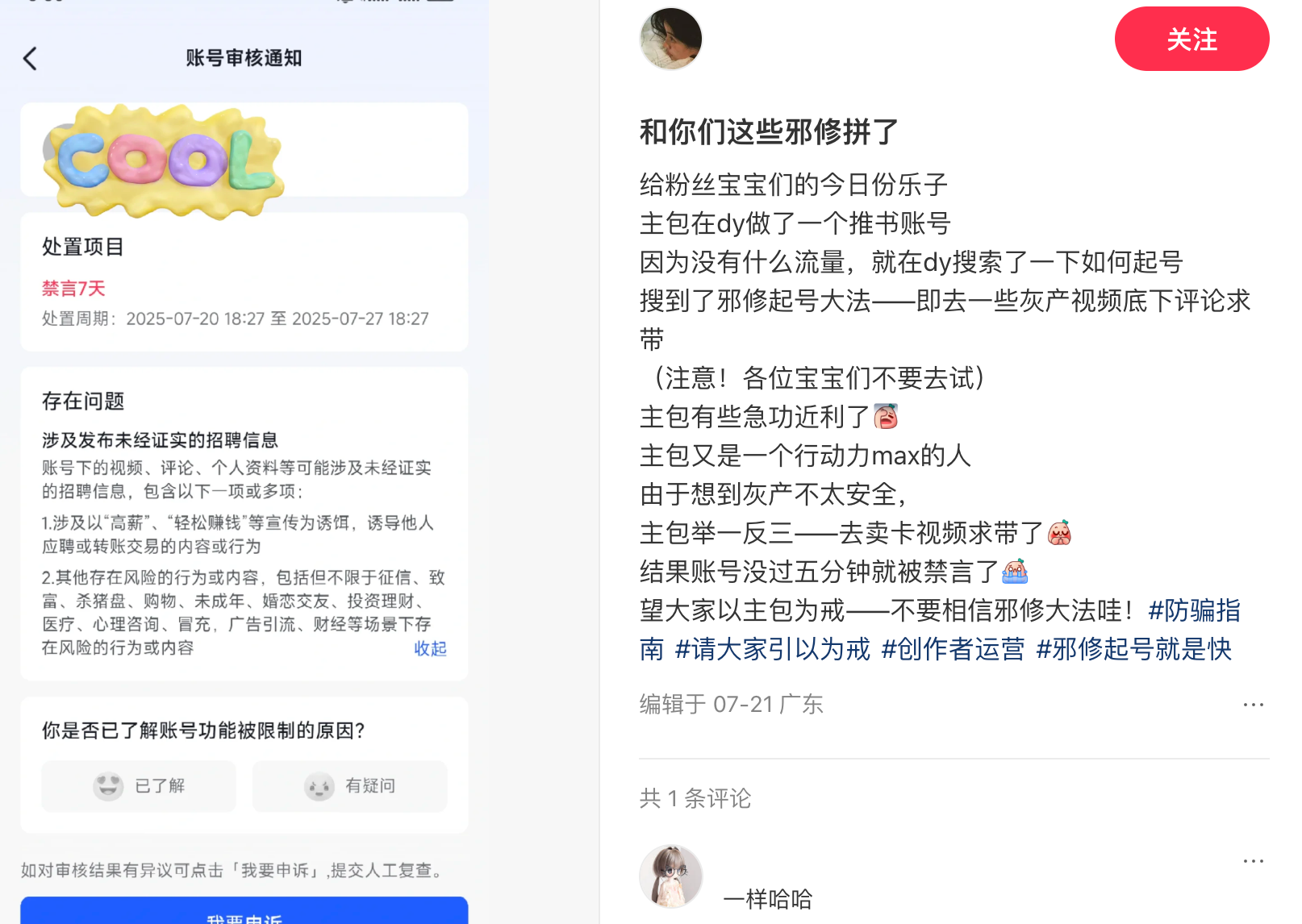1302x924 pixels.
Task: Open the #请大家引以为戒 hashtag
Action: pyautogui.click(x=773, y=649)
